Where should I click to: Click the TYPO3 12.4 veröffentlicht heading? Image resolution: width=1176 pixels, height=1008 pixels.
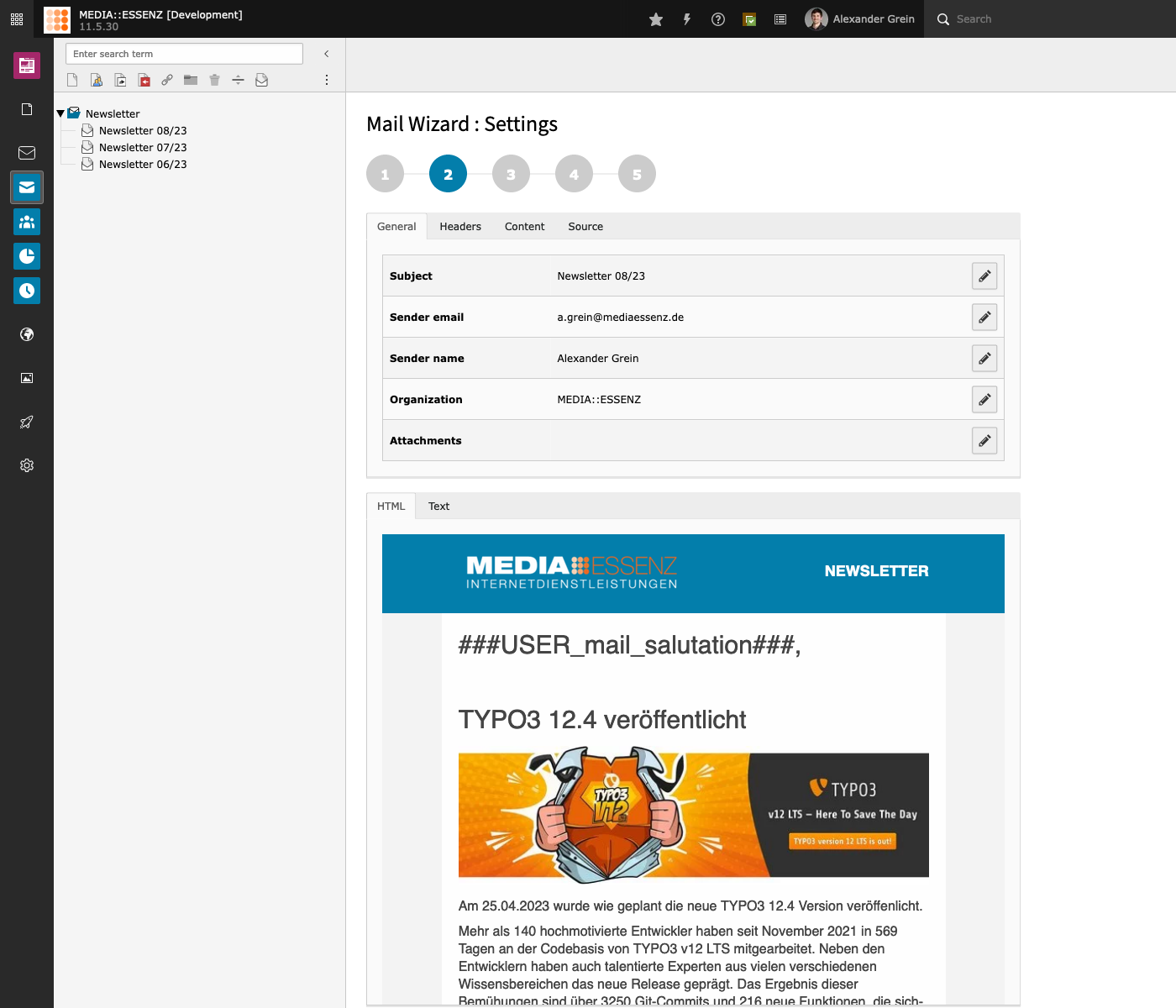[601, 719]
